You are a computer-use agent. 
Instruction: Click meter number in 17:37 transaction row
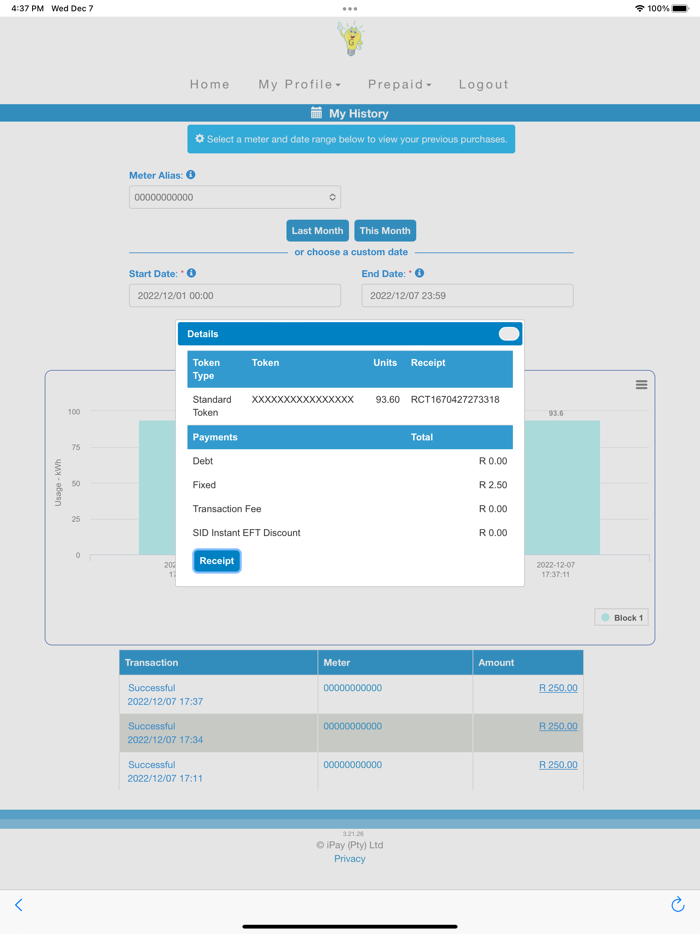click(353, 688)
